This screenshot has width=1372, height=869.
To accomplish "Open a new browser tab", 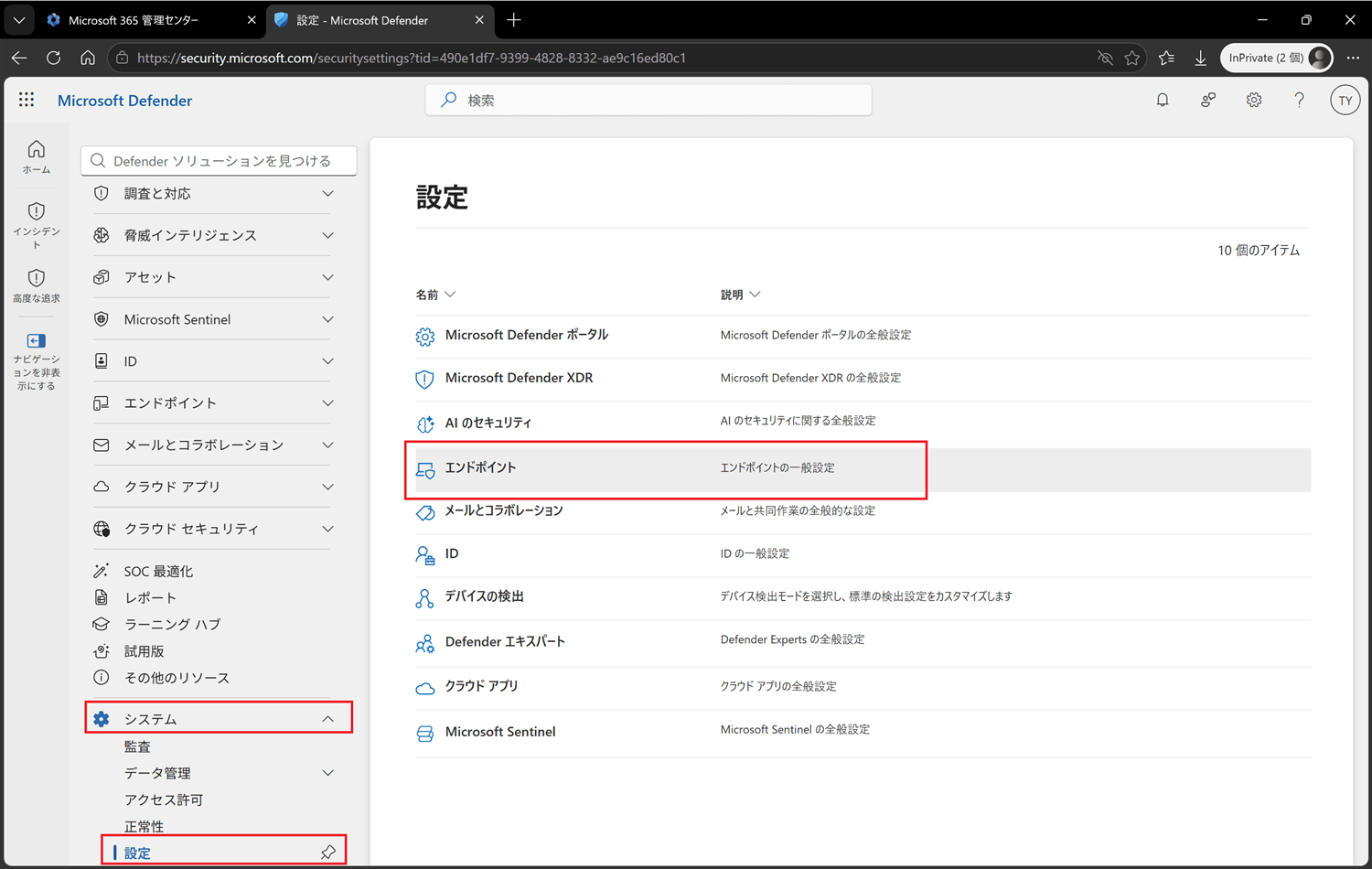I will point(514,20).
